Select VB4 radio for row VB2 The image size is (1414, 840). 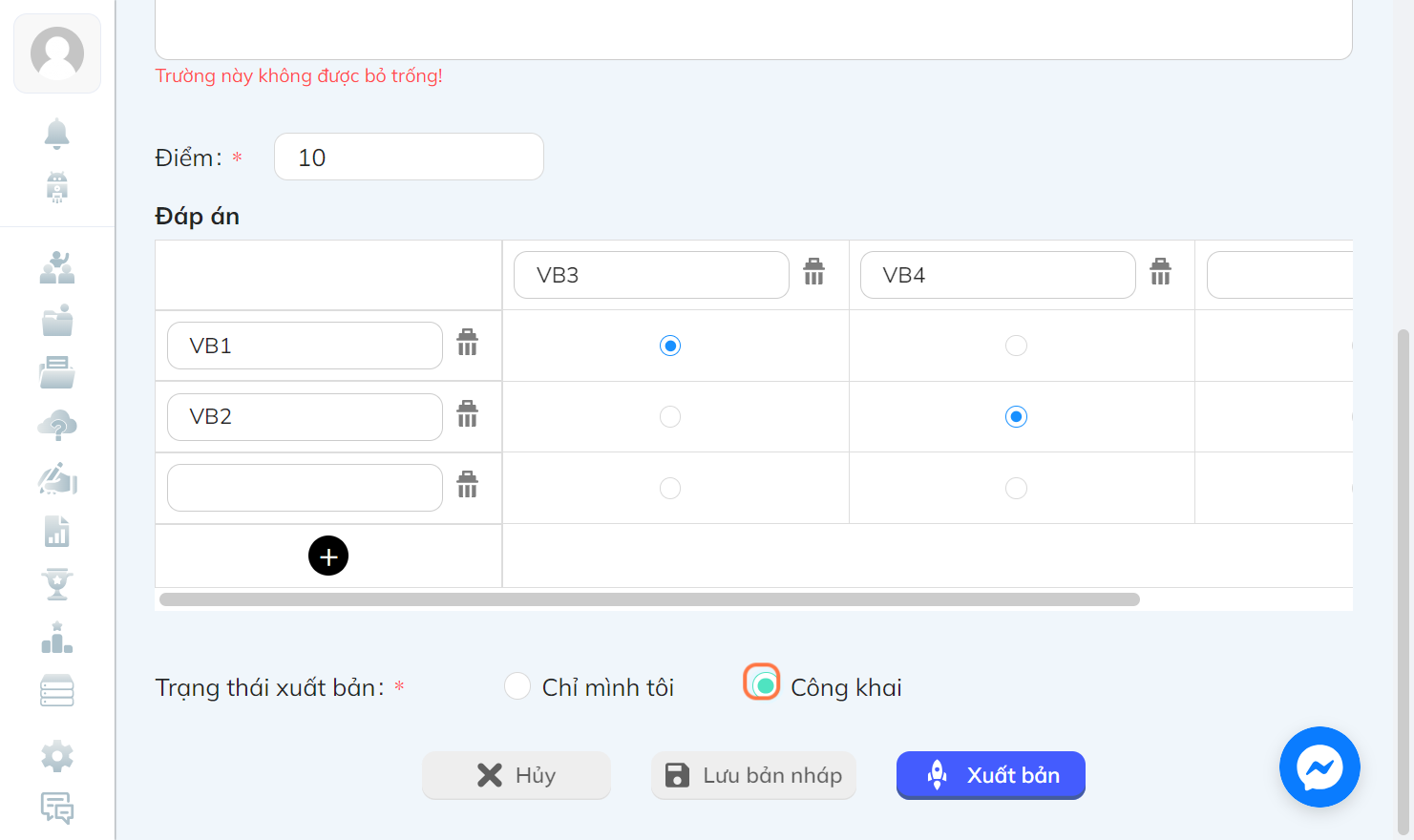coord(1016,416)
